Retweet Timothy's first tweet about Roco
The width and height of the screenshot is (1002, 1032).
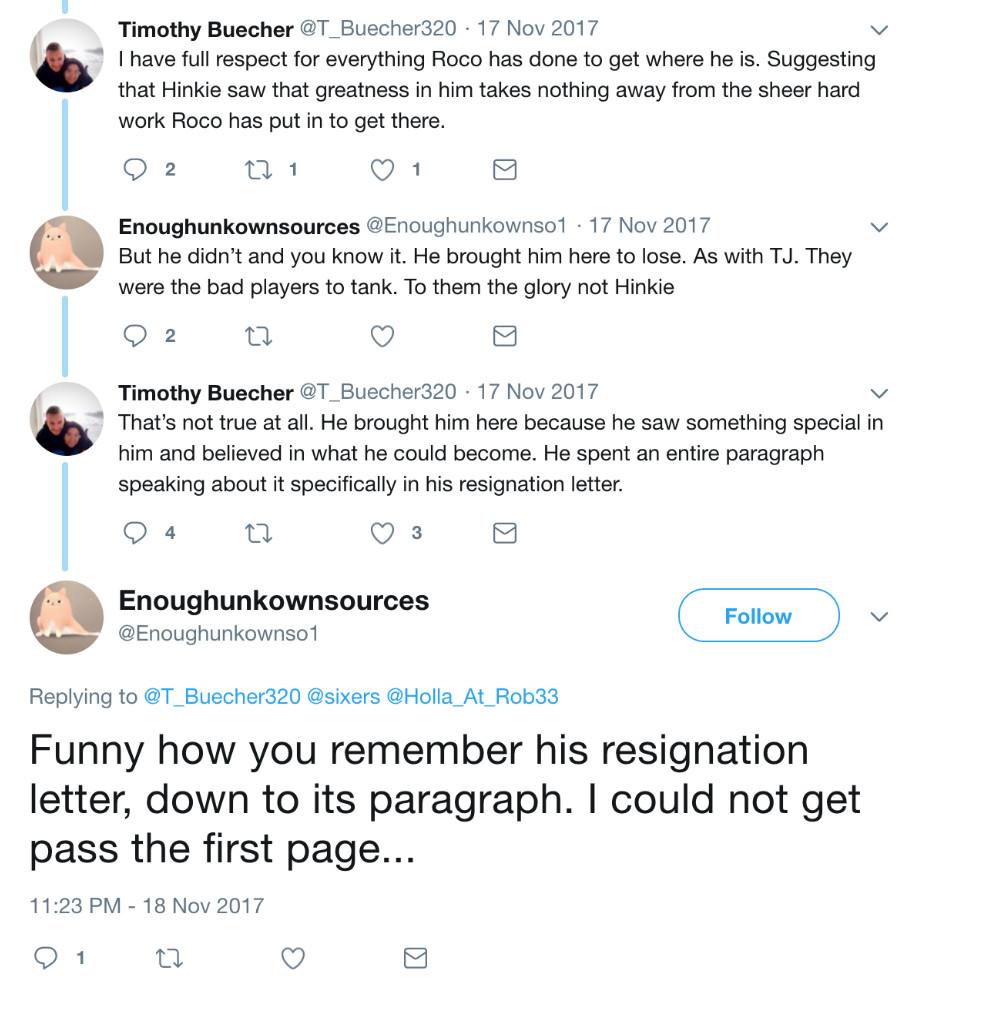(257, 170)
